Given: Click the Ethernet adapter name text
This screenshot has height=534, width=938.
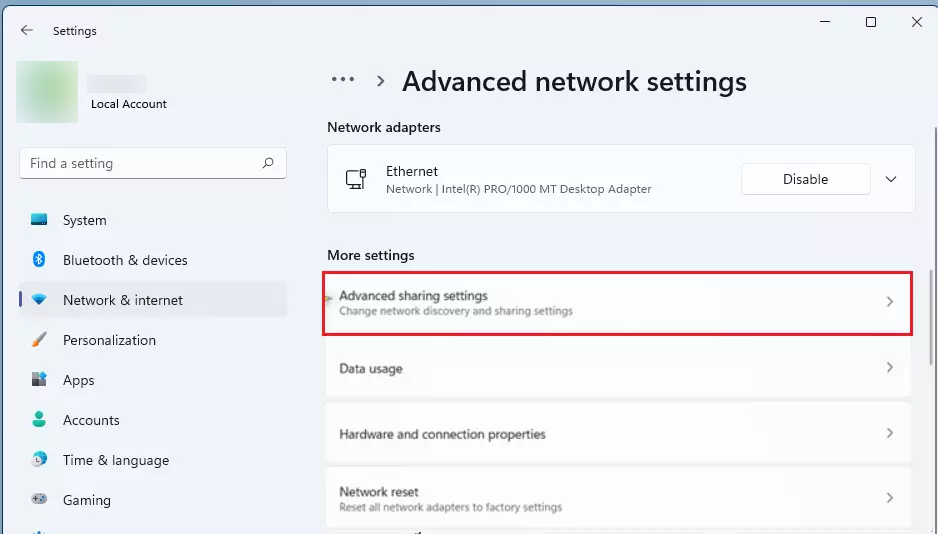Looking at the screenshot, I should coord(412,171).
